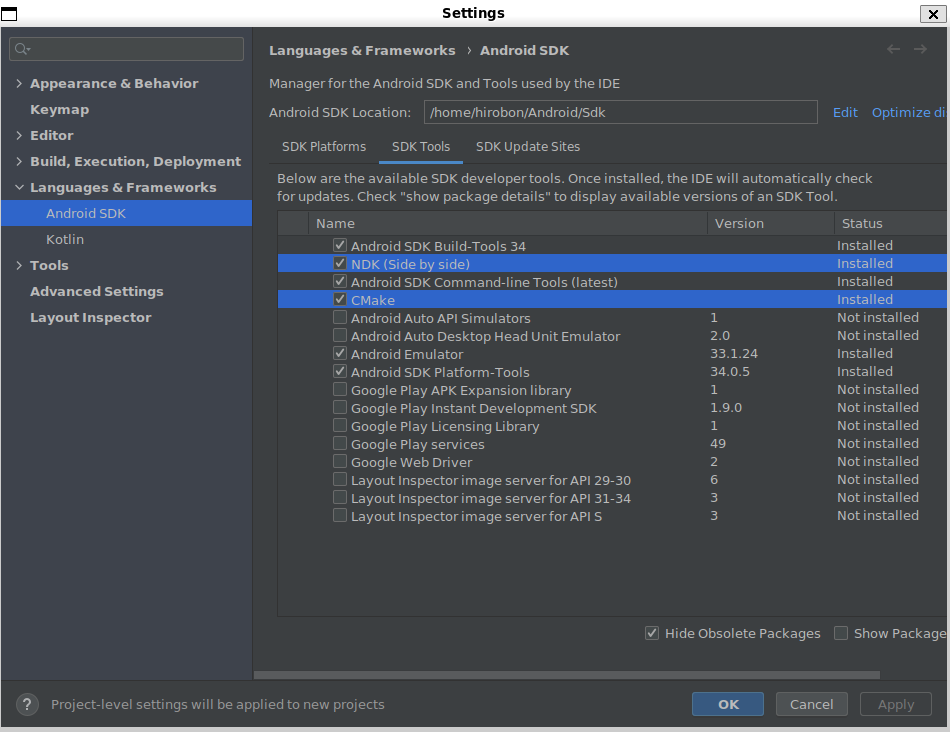Viewport: 950px width, 732px height.
Task: Switch to SDK Platforms tab
Action: pyautogui.click(x=324, y=147)
